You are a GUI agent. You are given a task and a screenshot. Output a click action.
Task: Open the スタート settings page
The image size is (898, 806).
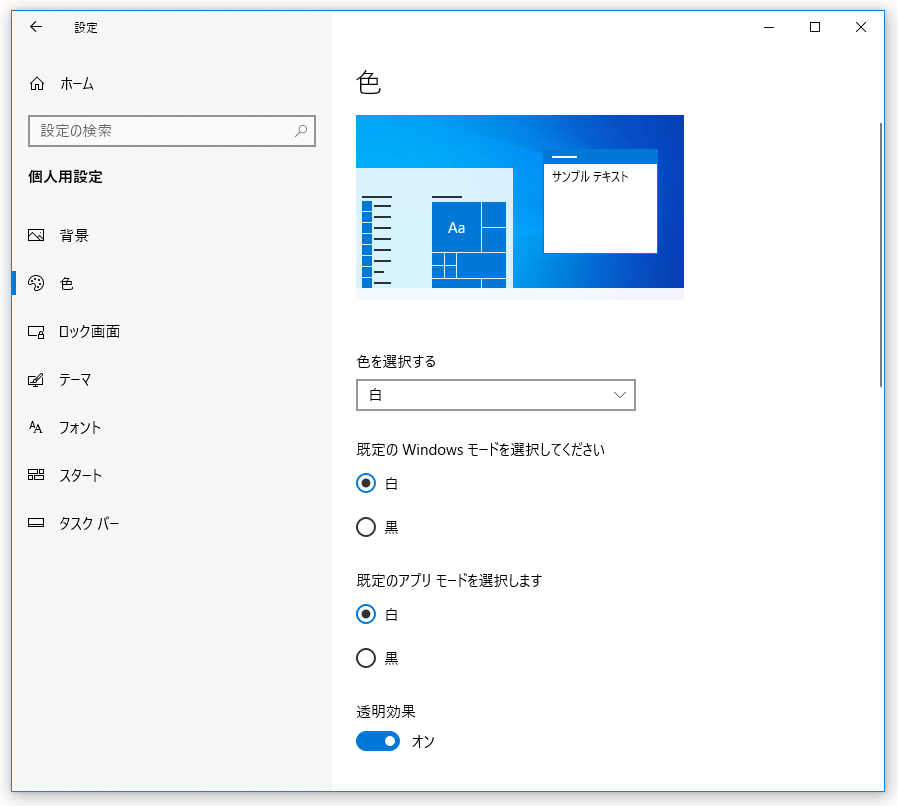click(x=172, y=475)
